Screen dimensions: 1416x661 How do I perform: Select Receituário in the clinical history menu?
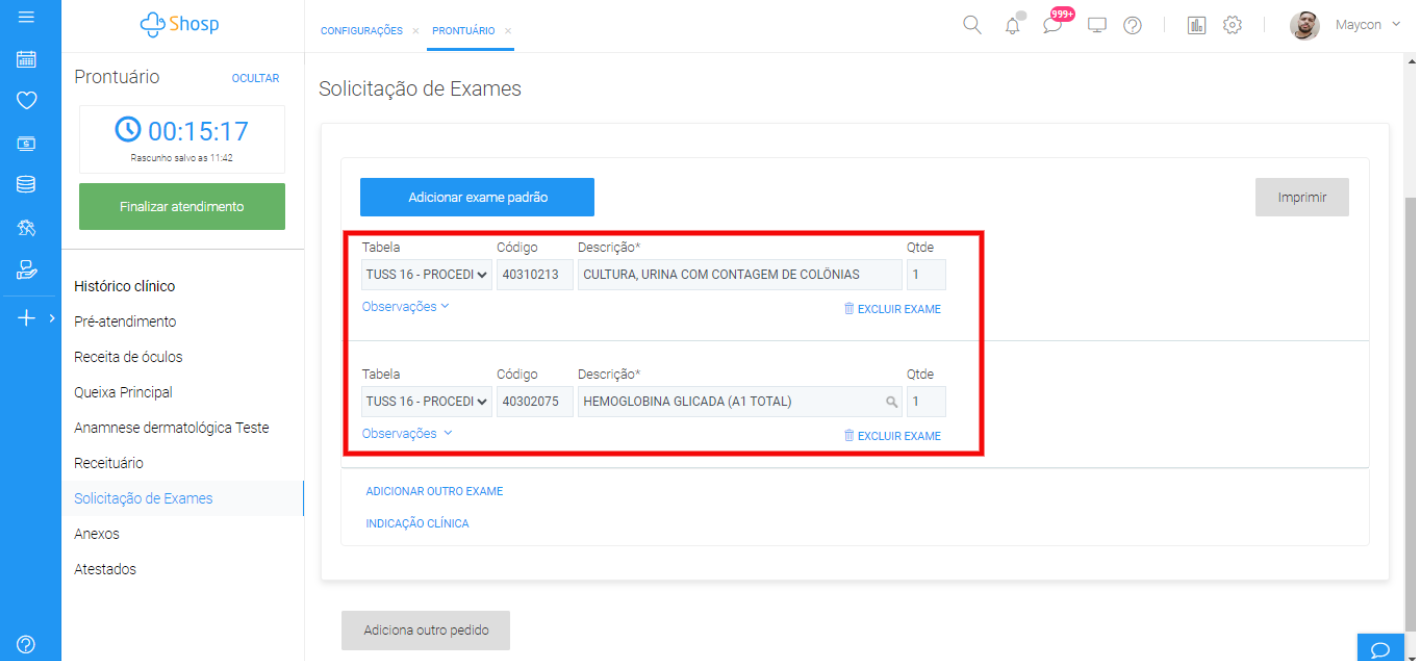(108, 463)
